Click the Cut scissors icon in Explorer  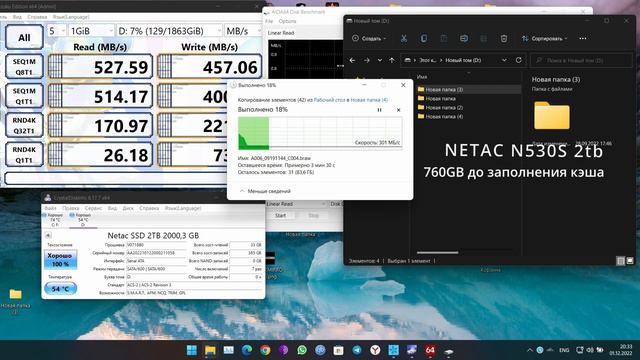(404, 38)
